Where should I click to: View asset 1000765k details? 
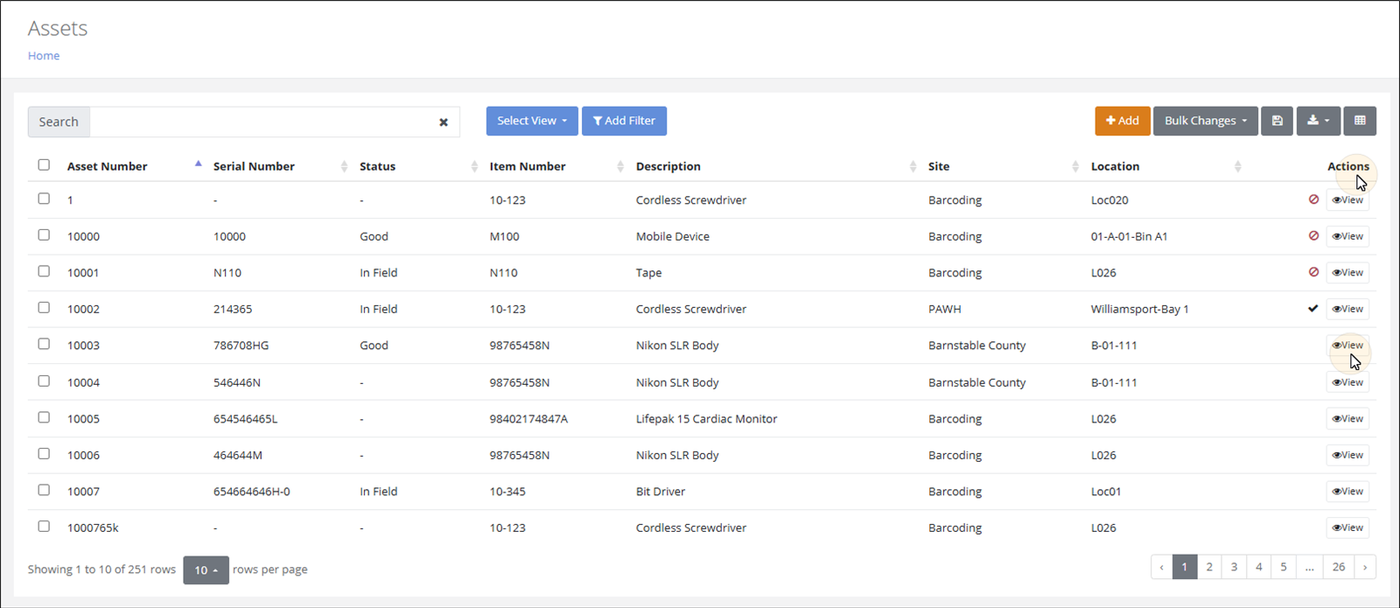point(1347,527)
